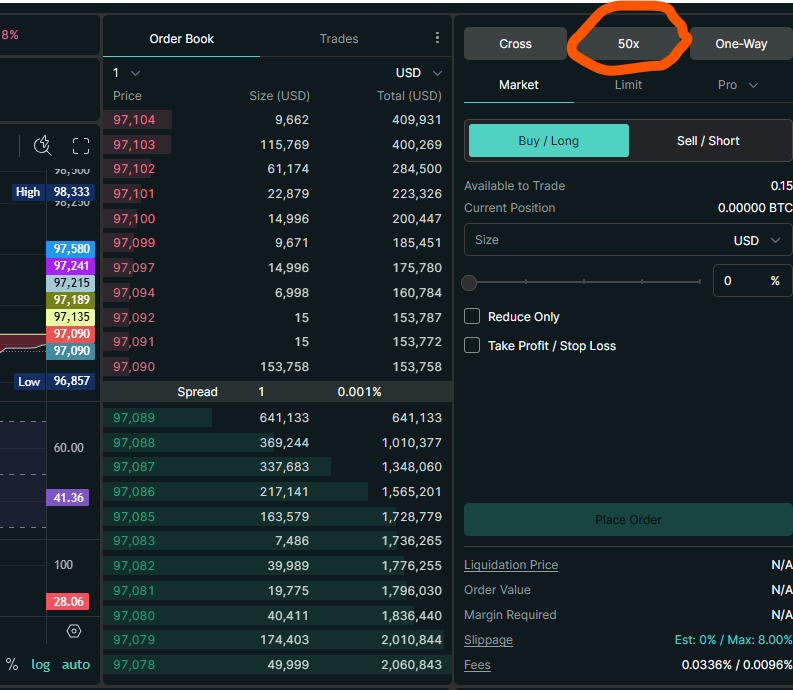Toggle the percent scale on the chart

point(12,664)
